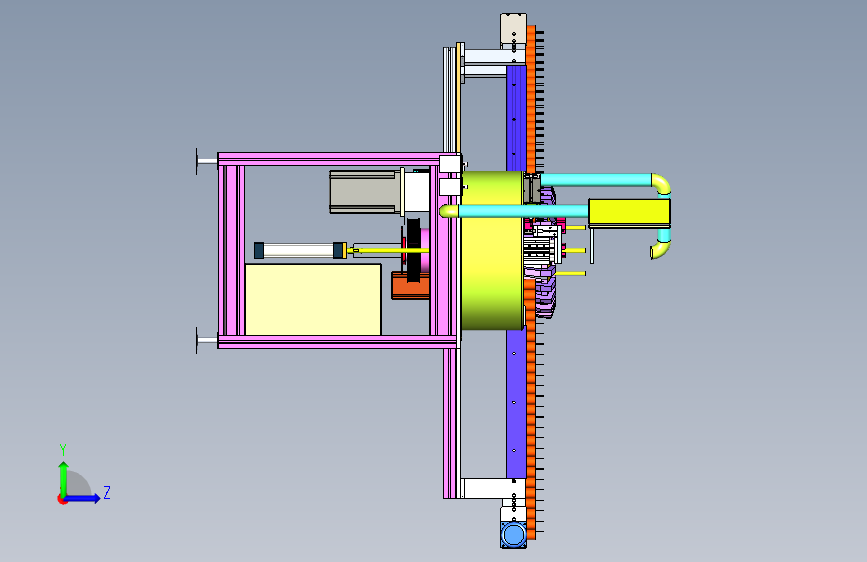
Task: Select the upper cyan horizontal pipe
Action: point(596,180)
